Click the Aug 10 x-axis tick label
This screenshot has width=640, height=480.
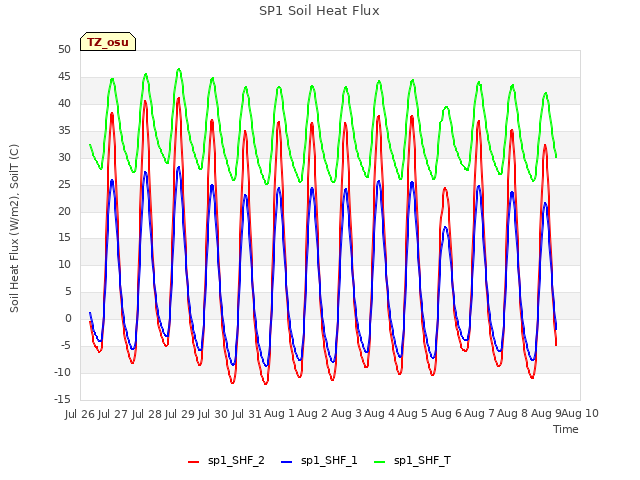pyautogui.click(x=580, y=413)
